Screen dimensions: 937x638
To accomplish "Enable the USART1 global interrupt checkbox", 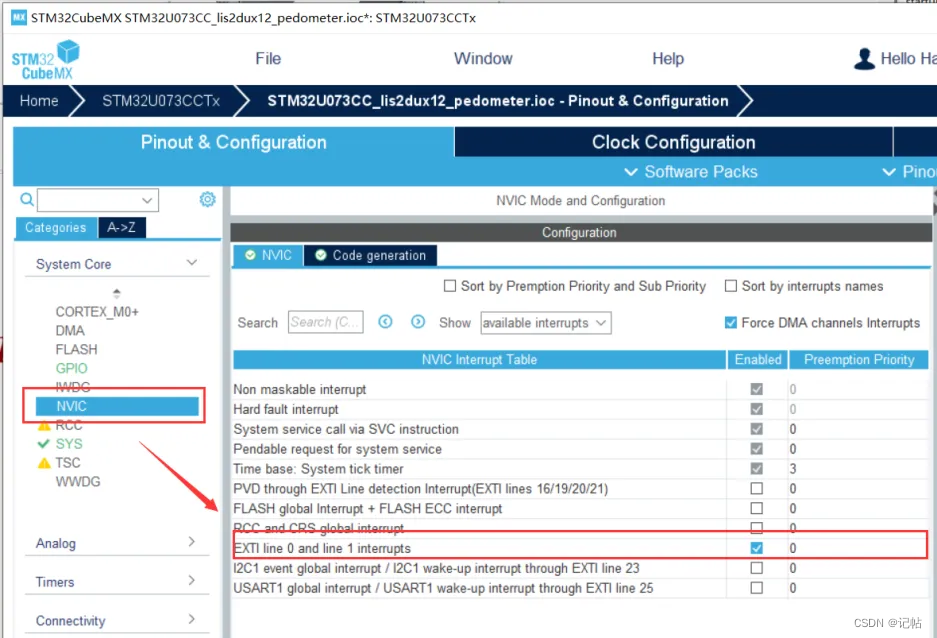I will click(757, 588).
